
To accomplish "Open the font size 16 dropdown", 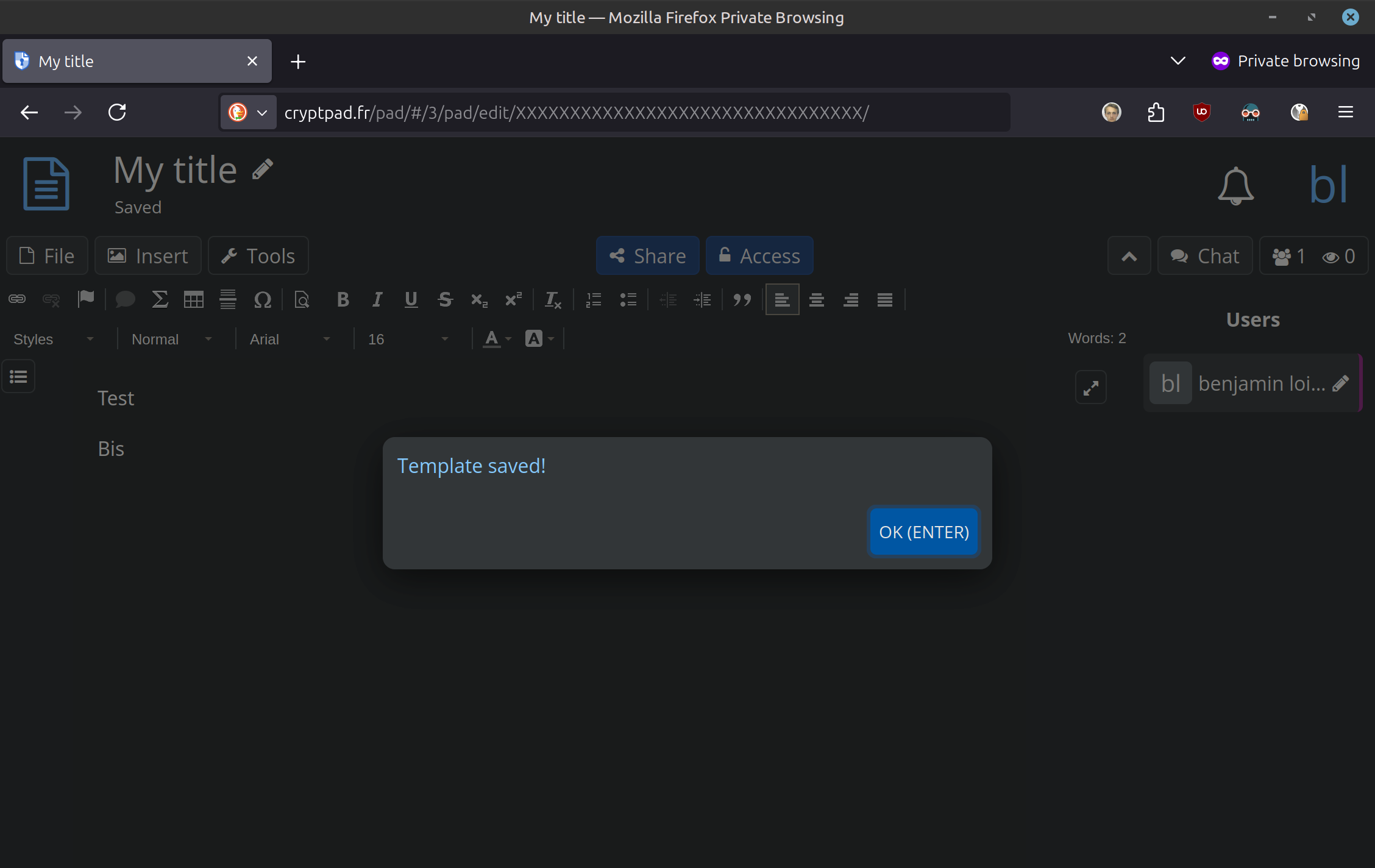I will [408, 339].
